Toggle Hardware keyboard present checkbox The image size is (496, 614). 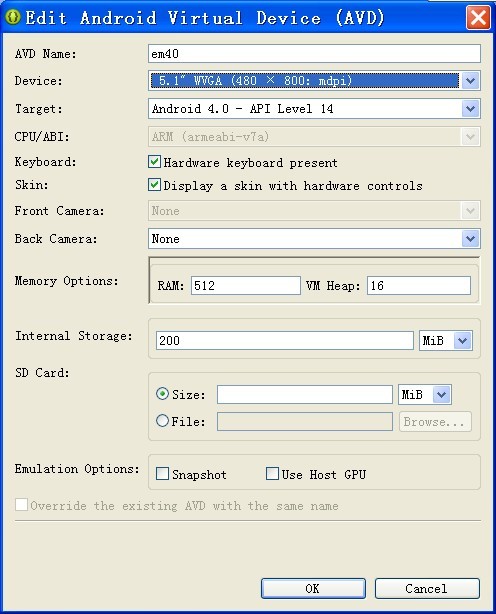pyautogui.click(x=154, y=162)
